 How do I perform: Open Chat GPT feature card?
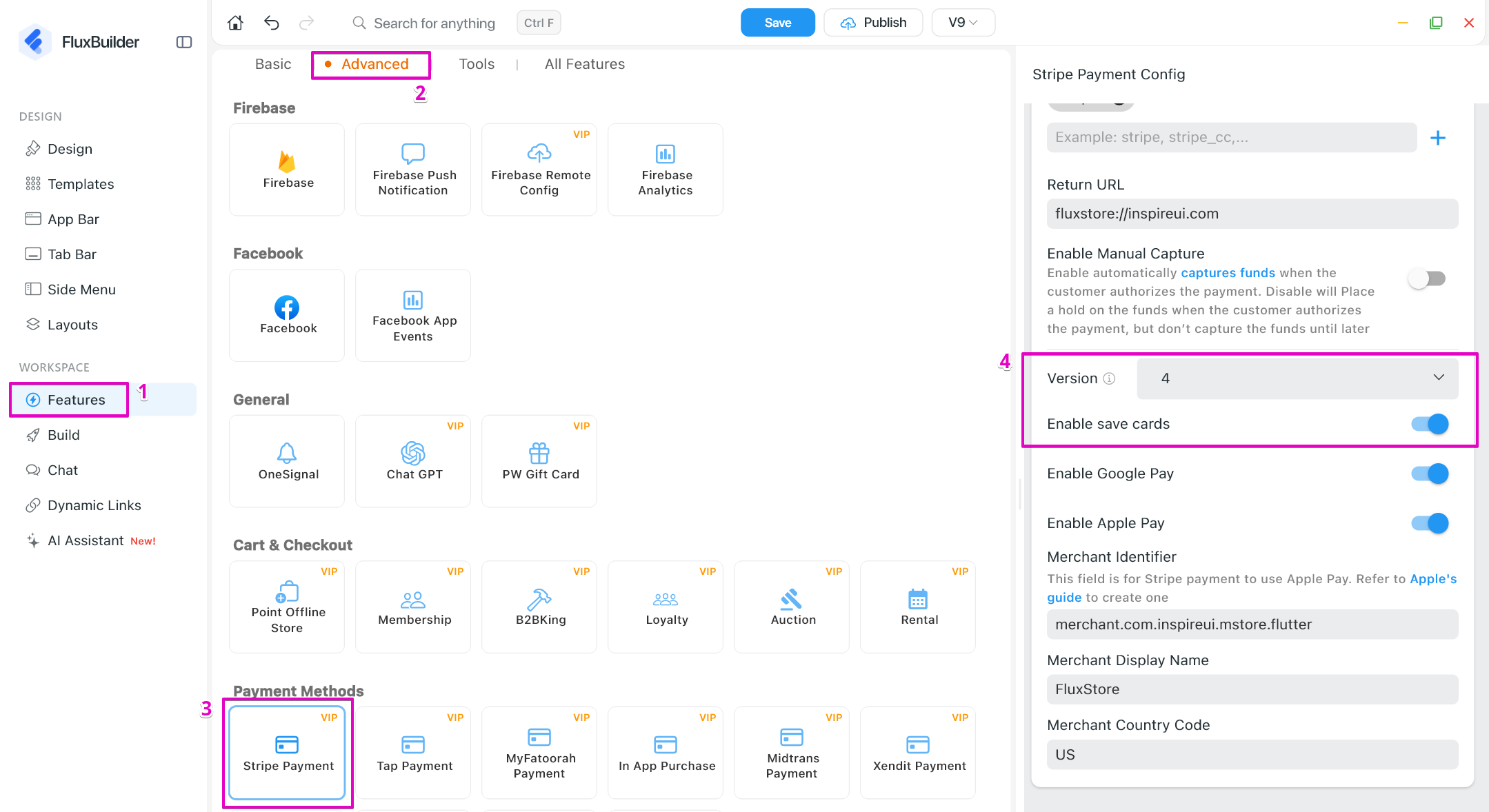pos(413,461)
